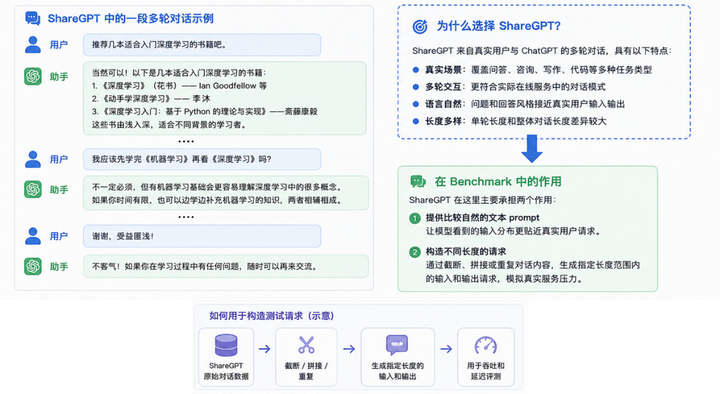The image size is (720, 394).
Task: Click the blue bullet before 语言自然
Action: (416, 104)
